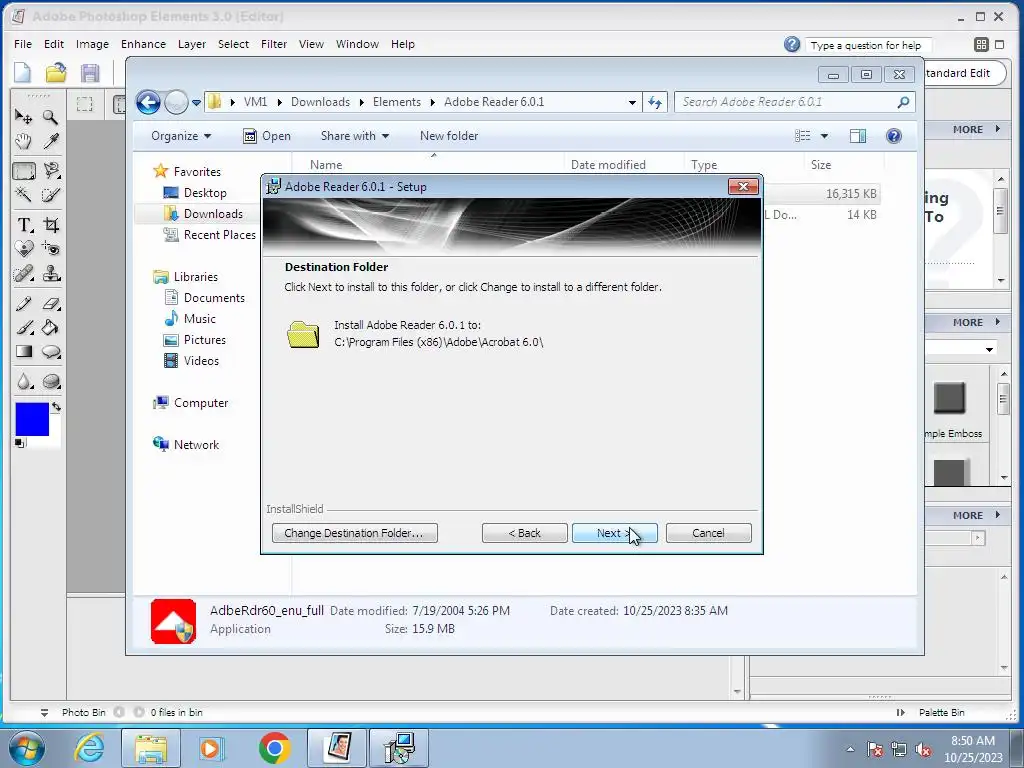Click the Simple Emboss style thumbnail
The height and width of the screenshot is (768, 1024).
(x=949, y=398)
